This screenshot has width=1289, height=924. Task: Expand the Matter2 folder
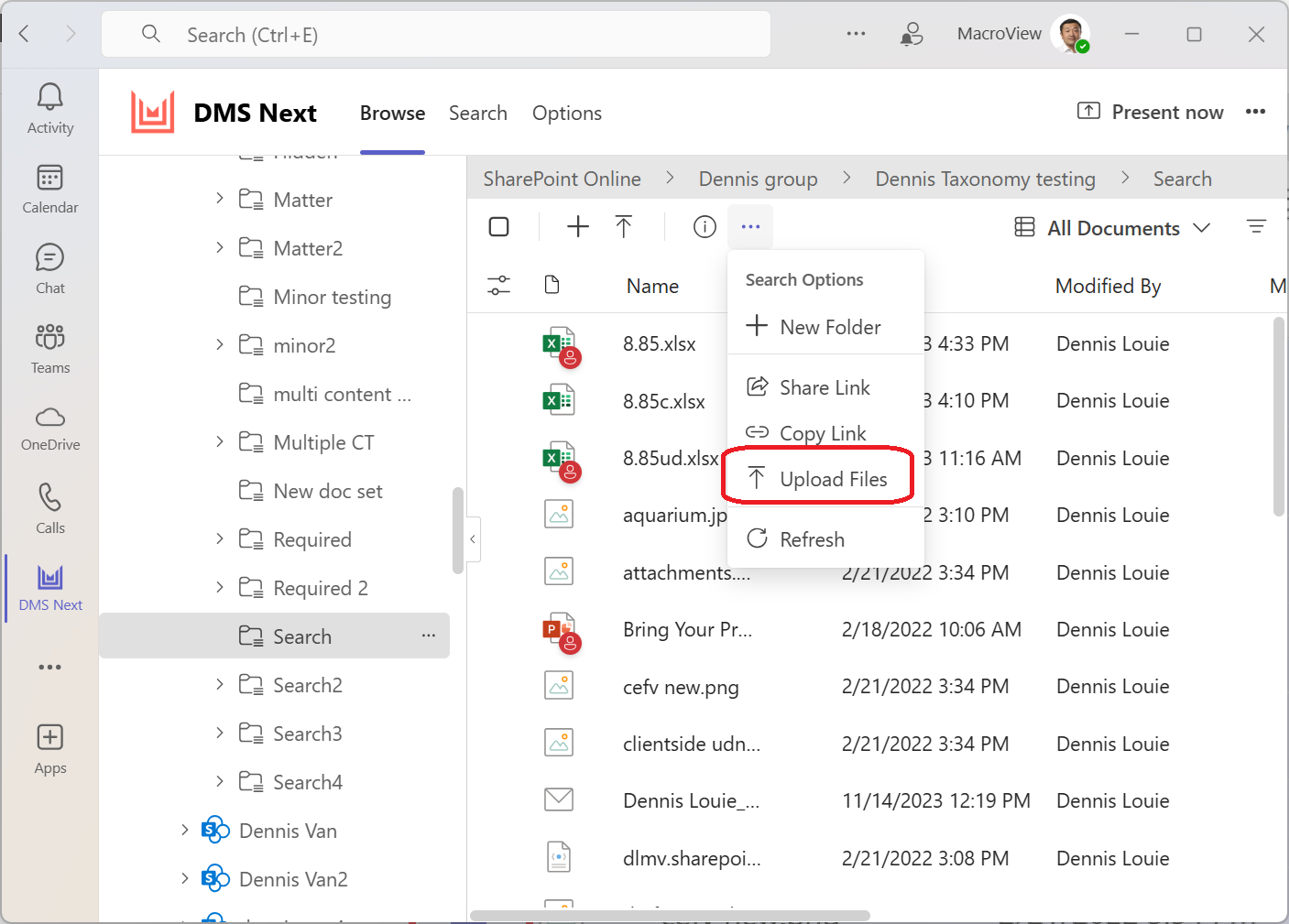coord(220,246)
